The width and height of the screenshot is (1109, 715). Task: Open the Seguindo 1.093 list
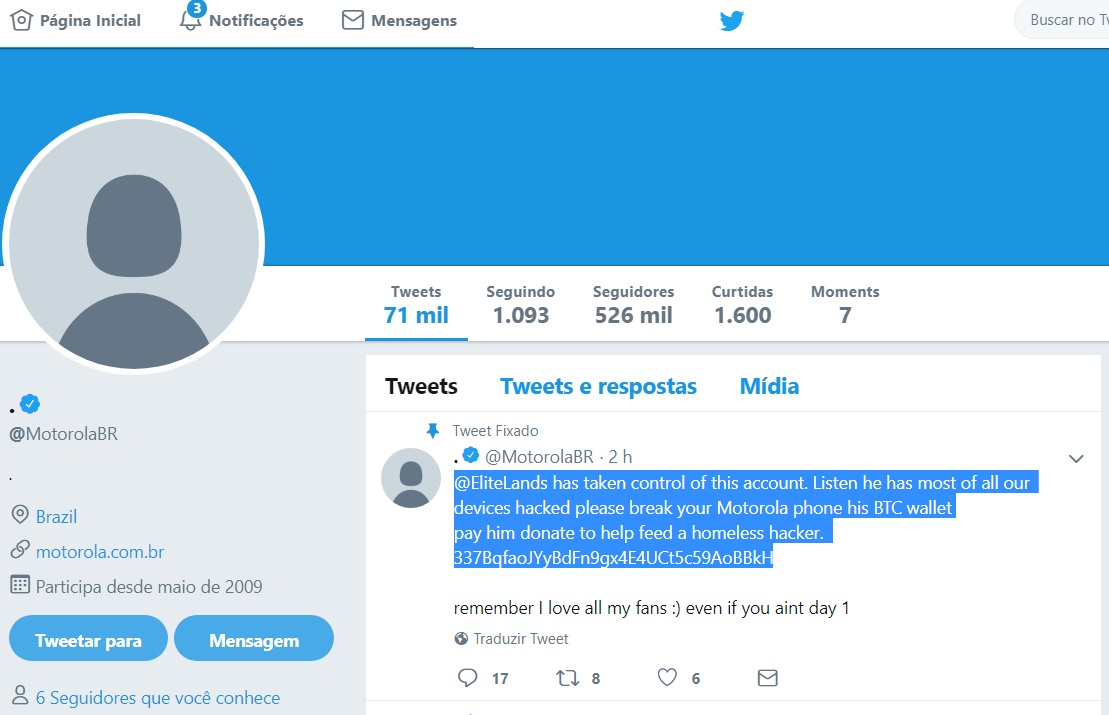(x=521, y=305)
